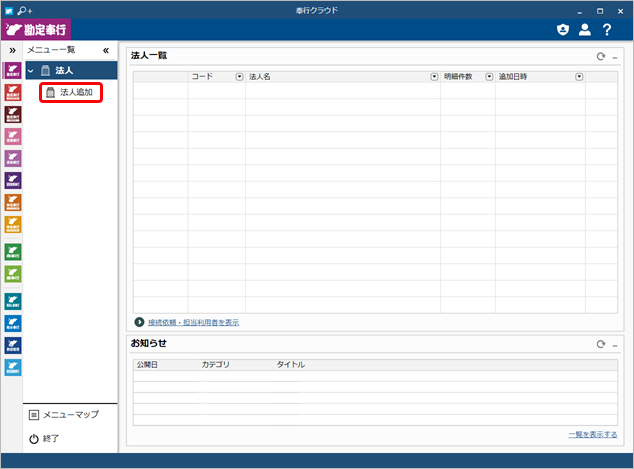Maximize the 奉行クラウド window
The width and height of the screenshot is (634, 469).
600,11
